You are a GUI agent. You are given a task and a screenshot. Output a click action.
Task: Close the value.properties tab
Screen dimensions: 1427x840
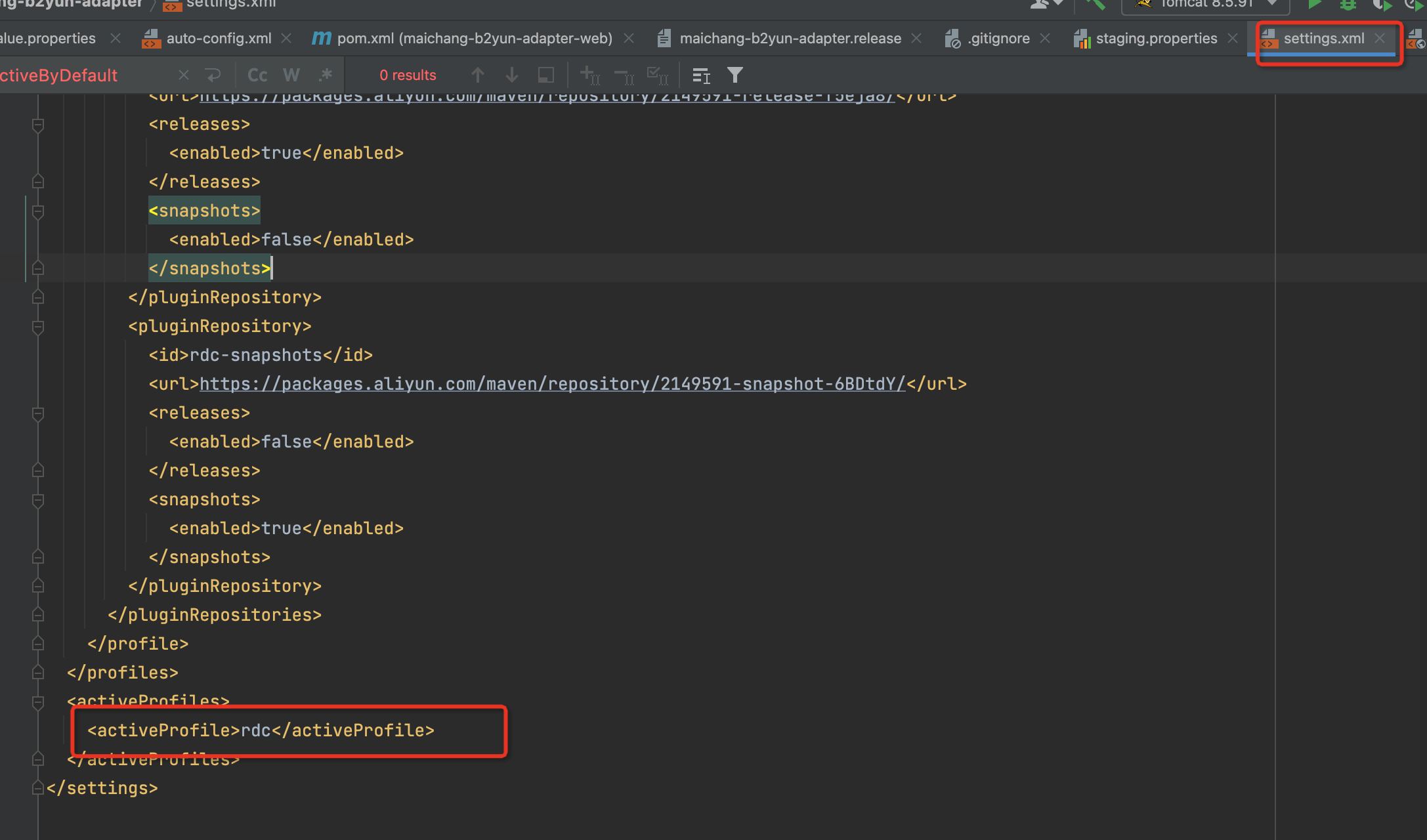(x=116, y=39)
